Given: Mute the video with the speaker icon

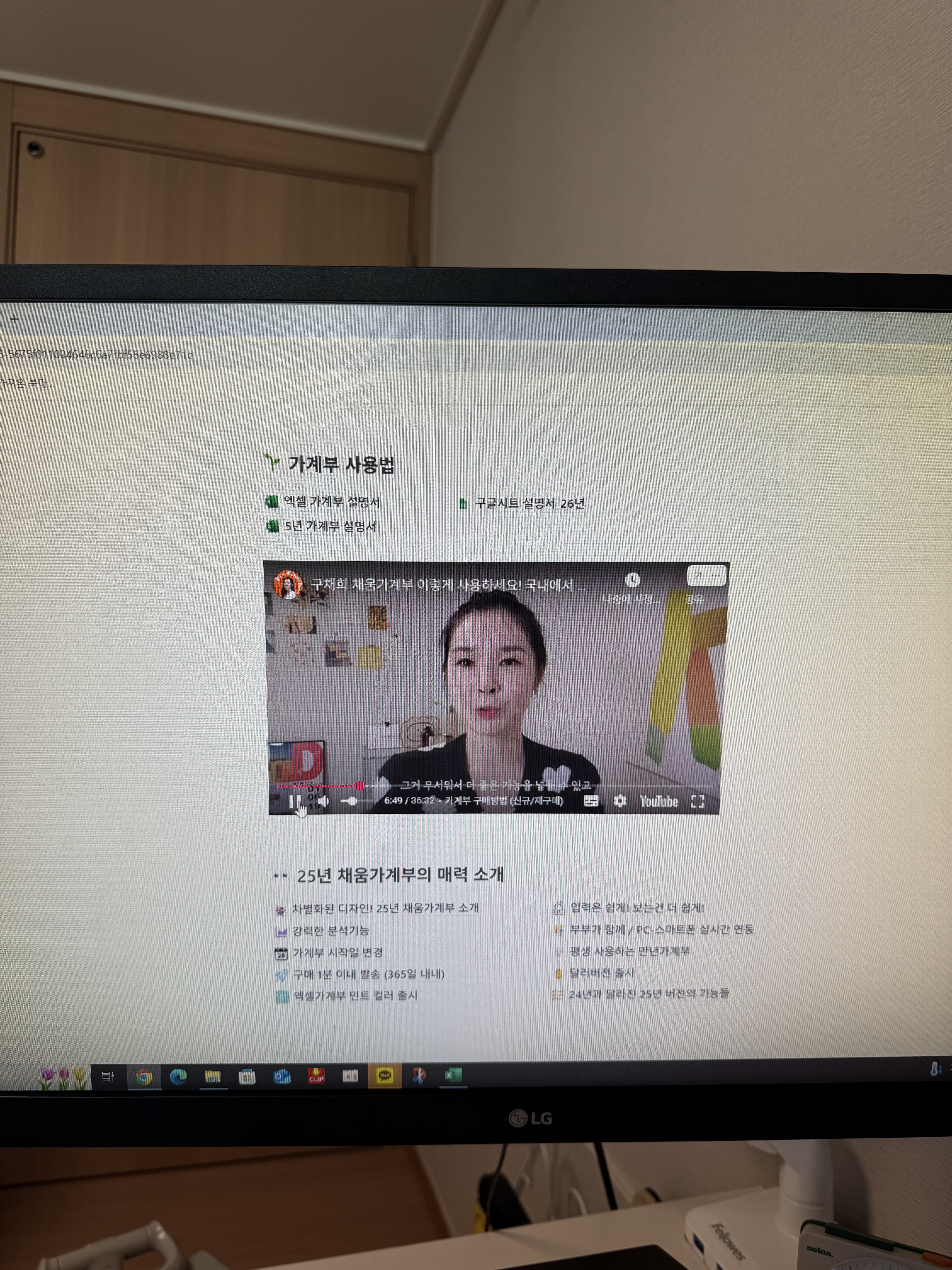Looking at the screenshot, I should tap(324, 800).
